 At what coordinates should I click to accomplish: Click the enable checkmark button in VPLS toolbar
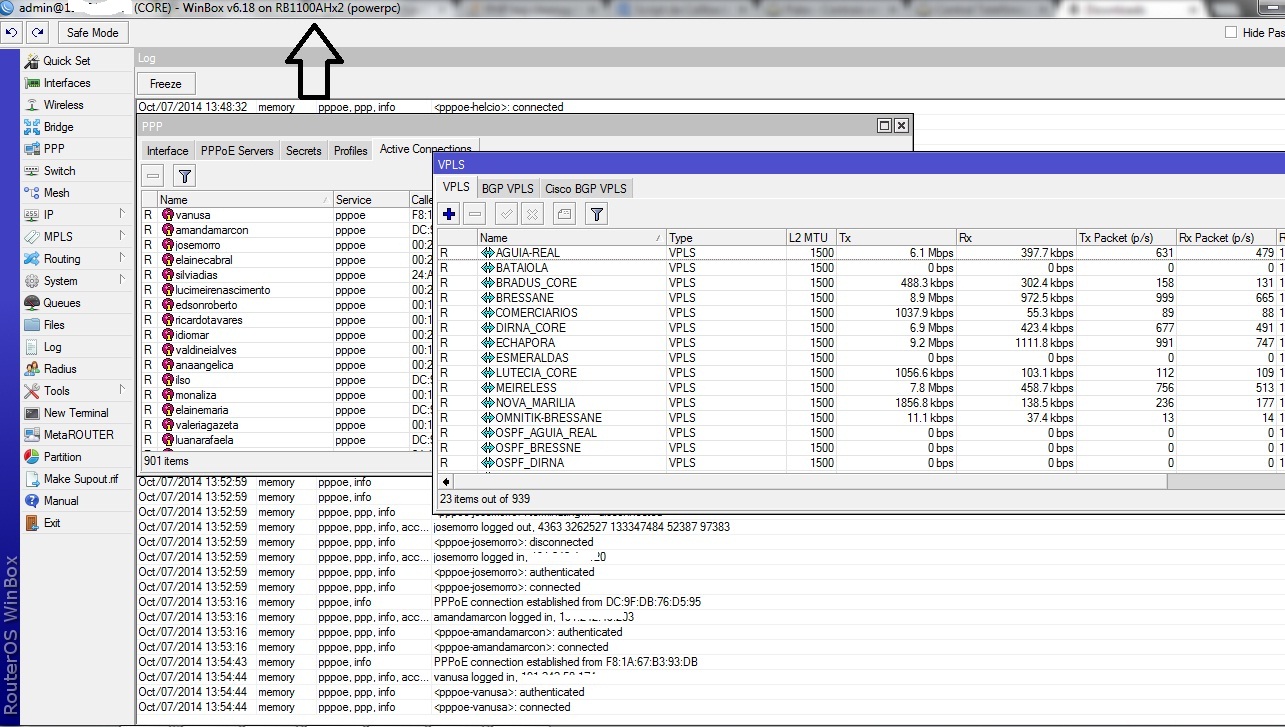coord(507,213)
